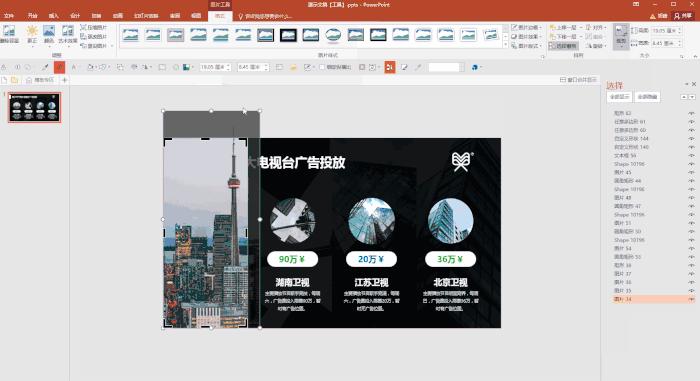Click the ribbon display options icon in title bar
700x381 pixels.
(x=636, y=4)
